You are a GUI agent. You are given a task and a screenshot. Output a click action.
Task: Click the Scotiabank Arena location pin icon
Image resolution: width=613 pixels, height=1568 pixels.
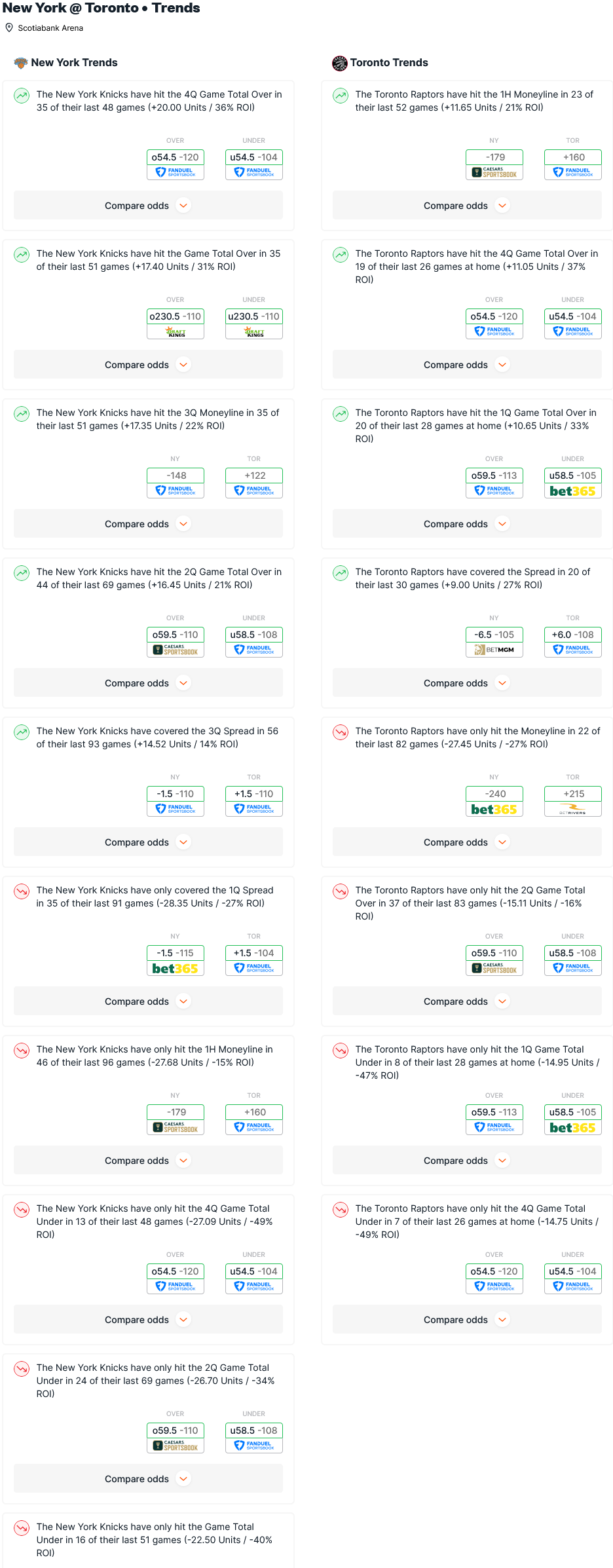click(x=9, y=28)
